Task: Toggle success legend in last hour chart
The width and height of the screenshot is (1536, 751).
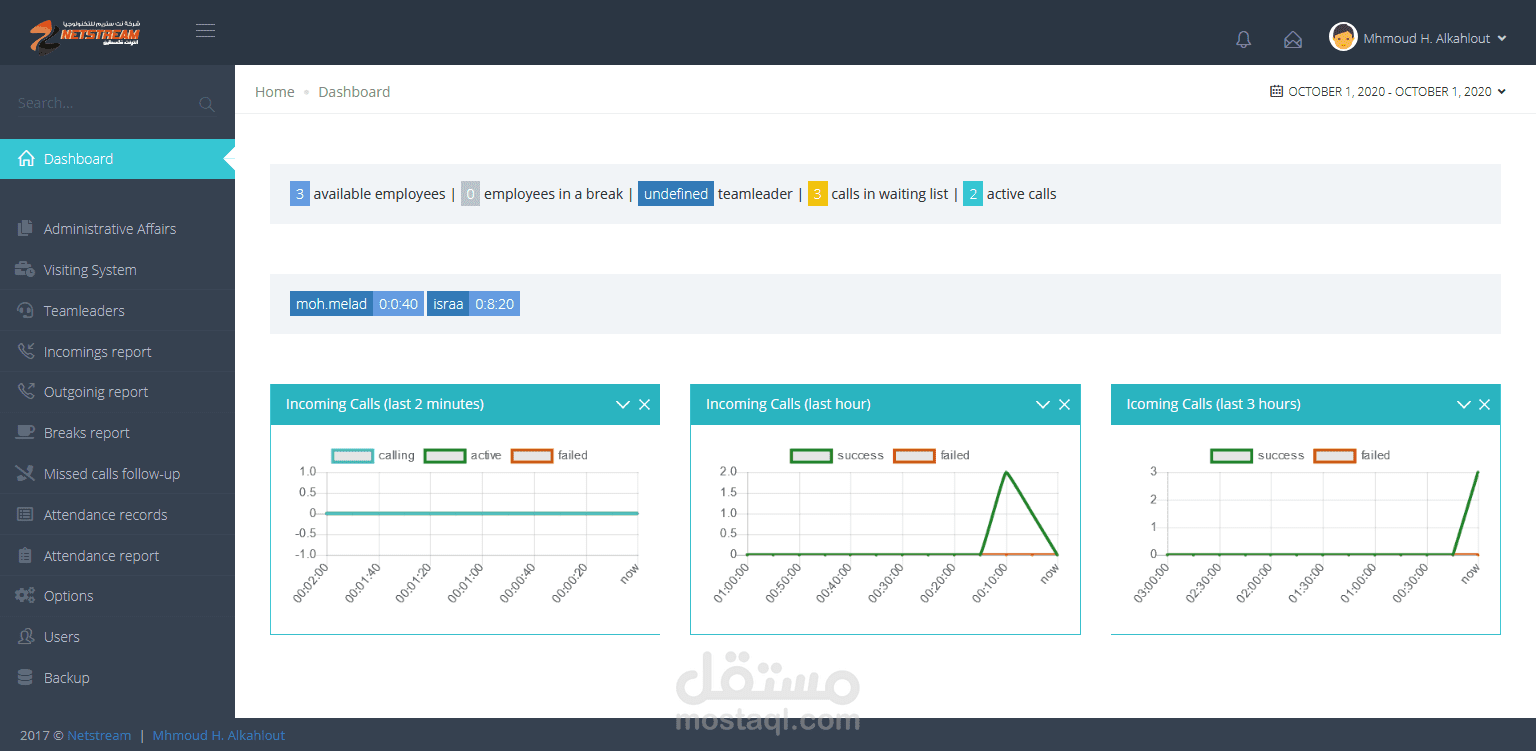Action: (837, 455)
